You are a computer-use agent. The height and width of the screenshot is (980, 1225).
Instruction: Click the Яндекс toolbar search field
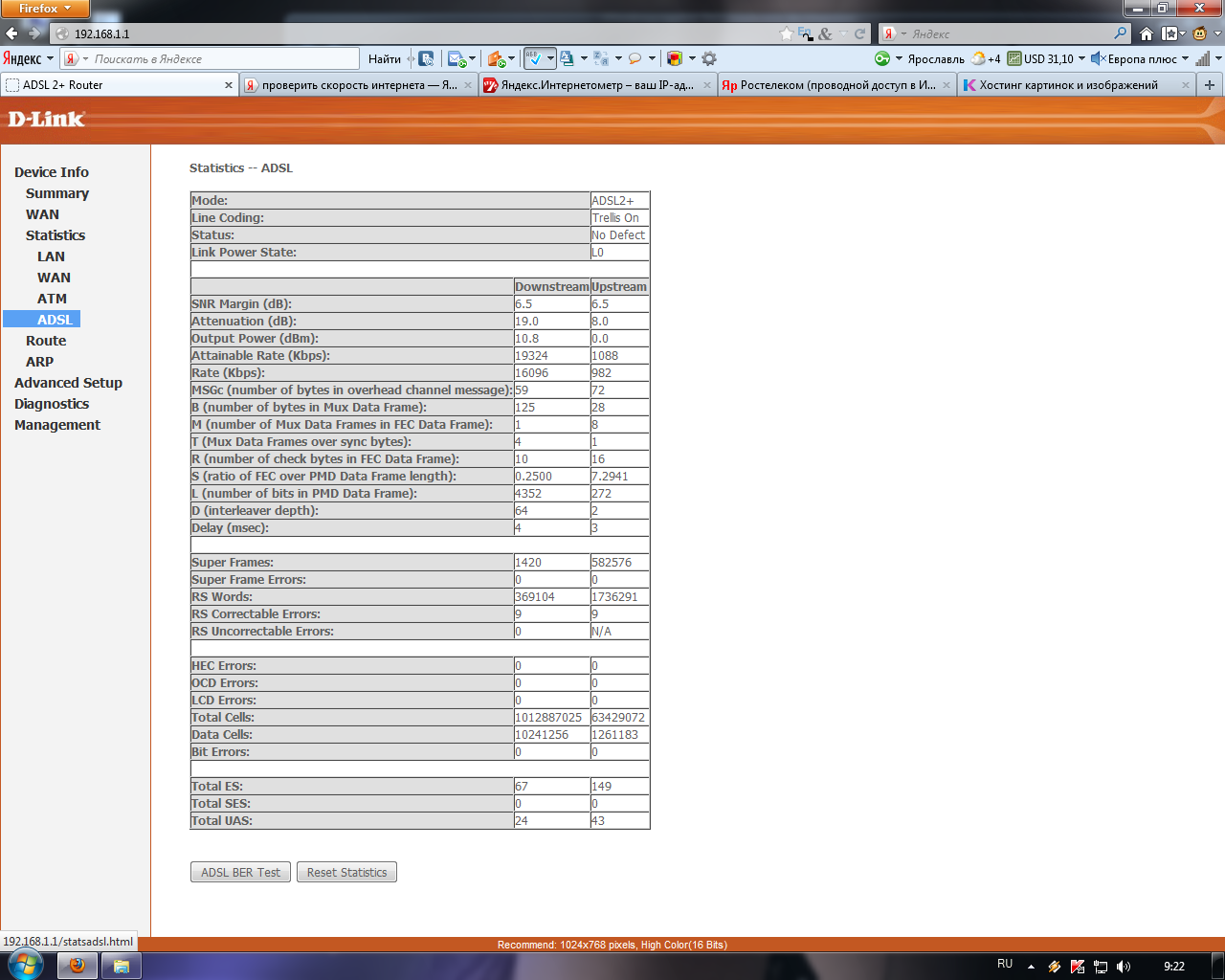coord(220,58)
